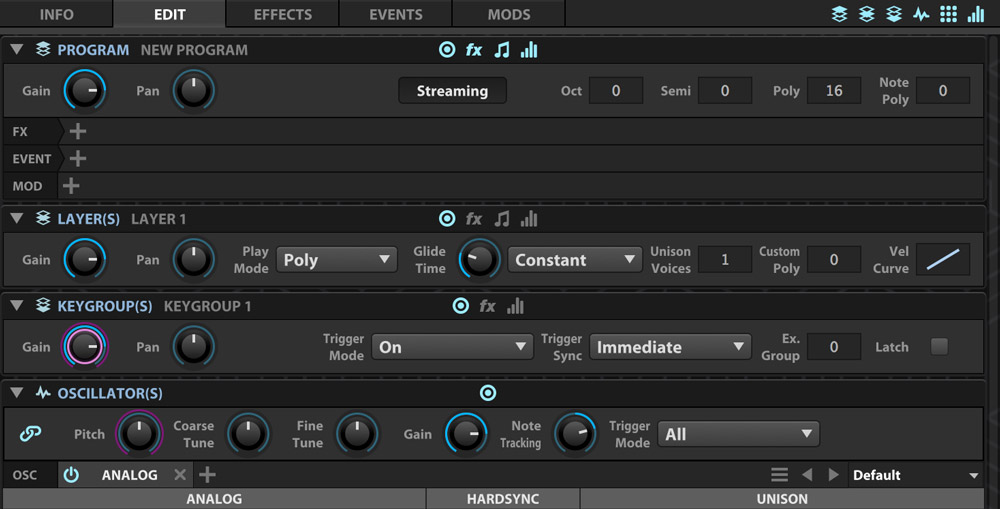Click the first layers icon in top-right toolbar
Image resolution: width=1000 pixels, height=509 pixels.
tap(839, 14)
